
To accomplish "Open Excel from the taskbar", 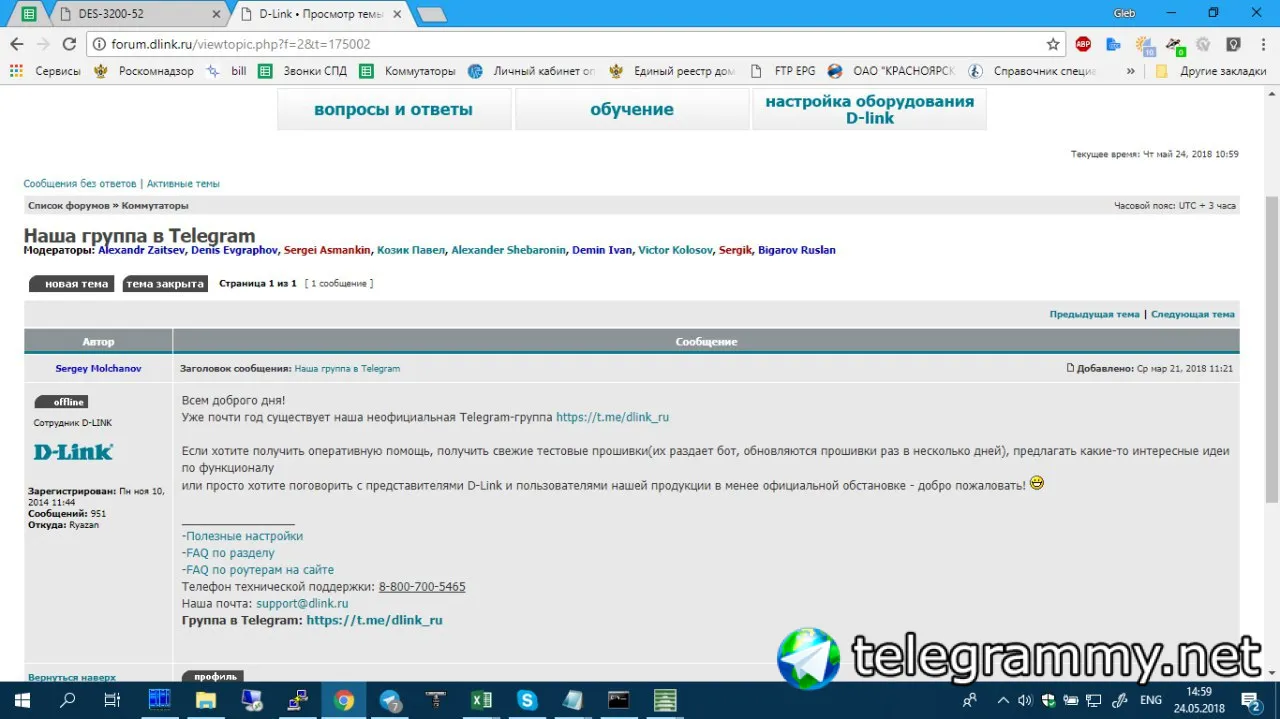I will (x=481, y=700).
